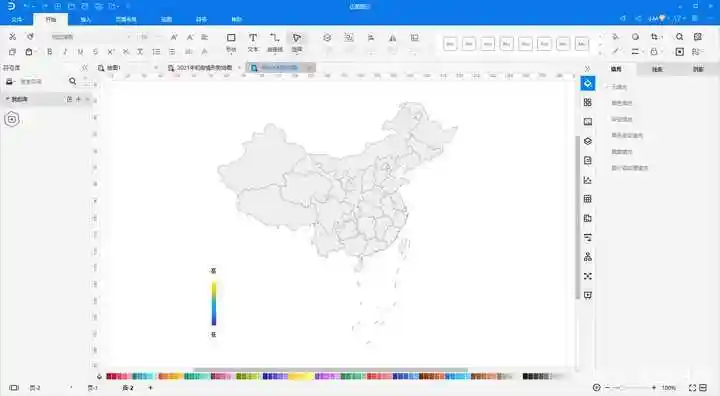Open the chart sidebar panel icon
720x396 pixels.
(588, 180)
